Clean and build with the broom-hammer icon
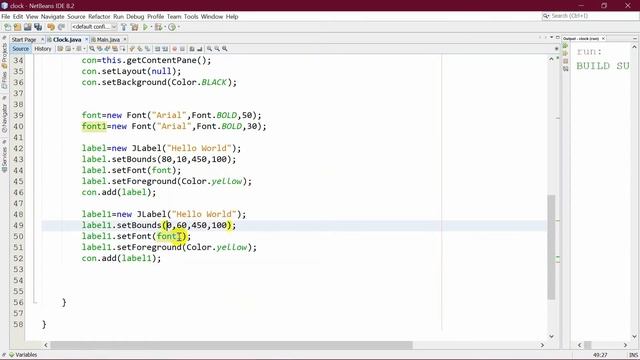The image size is (640, 360). click(134, 27)
